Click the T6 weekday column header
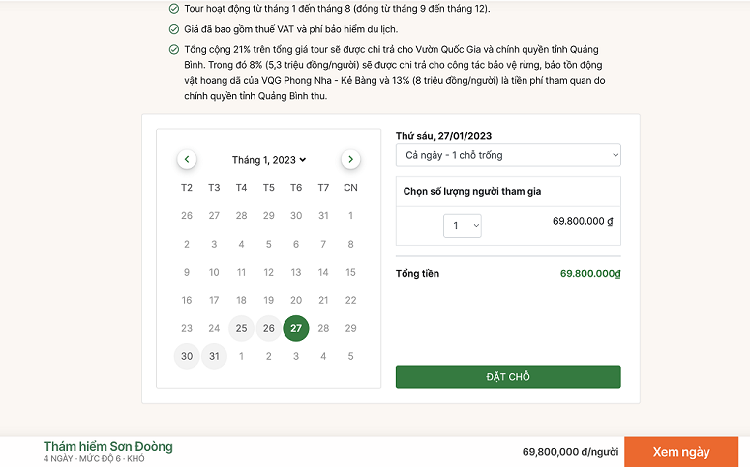The height and width of the screenshot is (467, 750). click(x=296, y=188)
